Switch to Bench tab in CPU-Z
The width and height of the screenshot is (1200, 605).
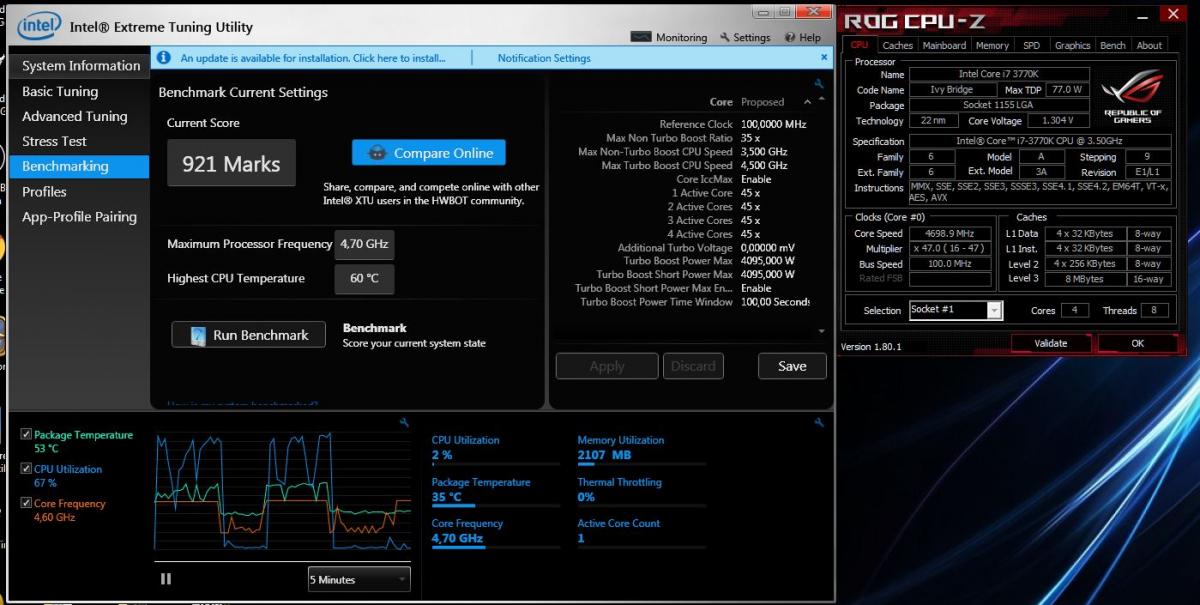pyautogui.click(x=1112, y=45)
